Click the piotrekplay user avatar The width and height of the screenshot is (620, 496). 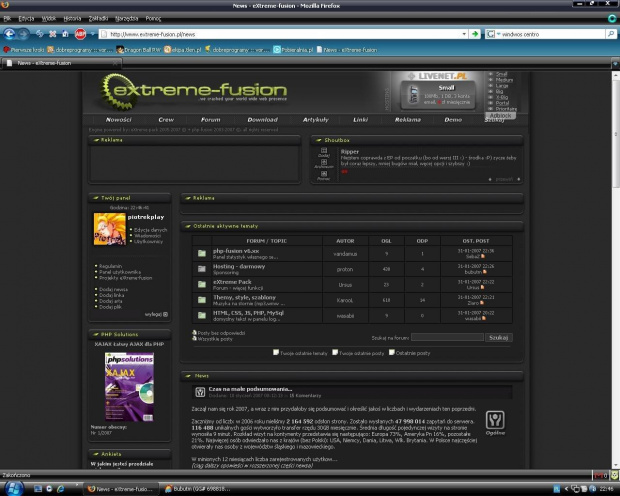(x=110, y=229)
